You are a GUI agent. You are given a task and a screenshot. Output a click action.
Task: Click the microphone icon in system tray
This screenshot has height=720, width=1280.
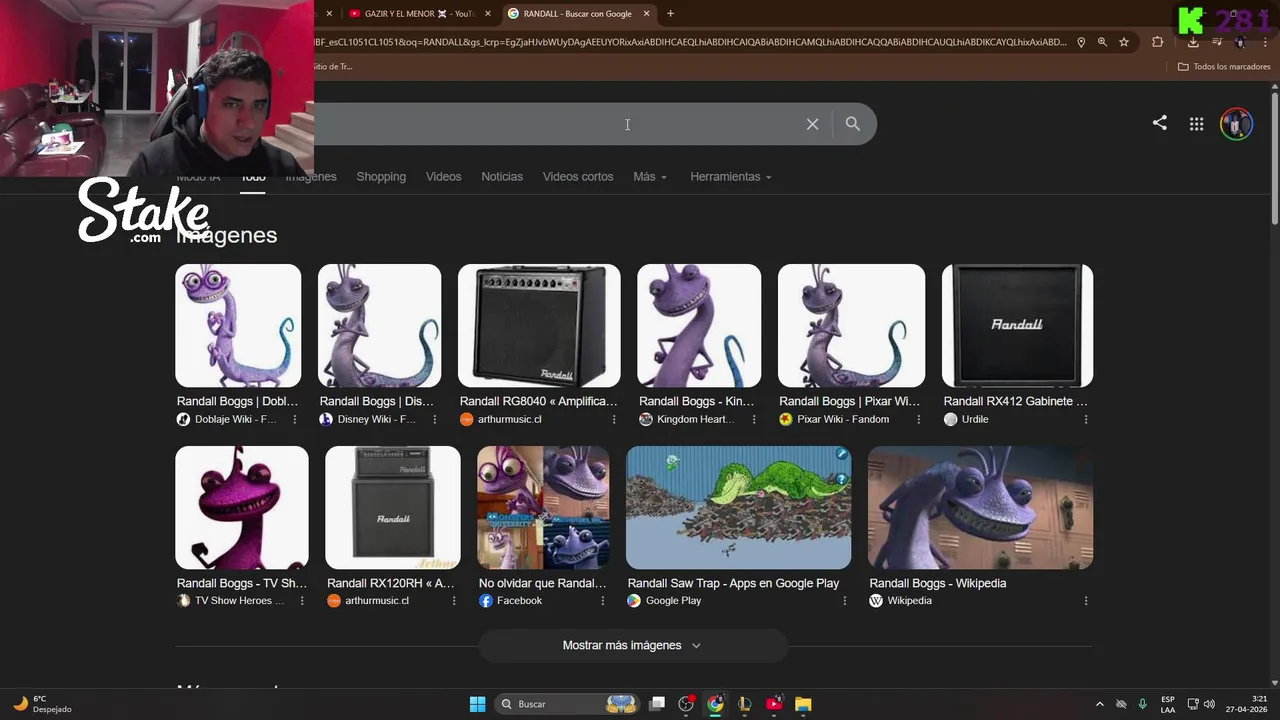point(1142,704)
